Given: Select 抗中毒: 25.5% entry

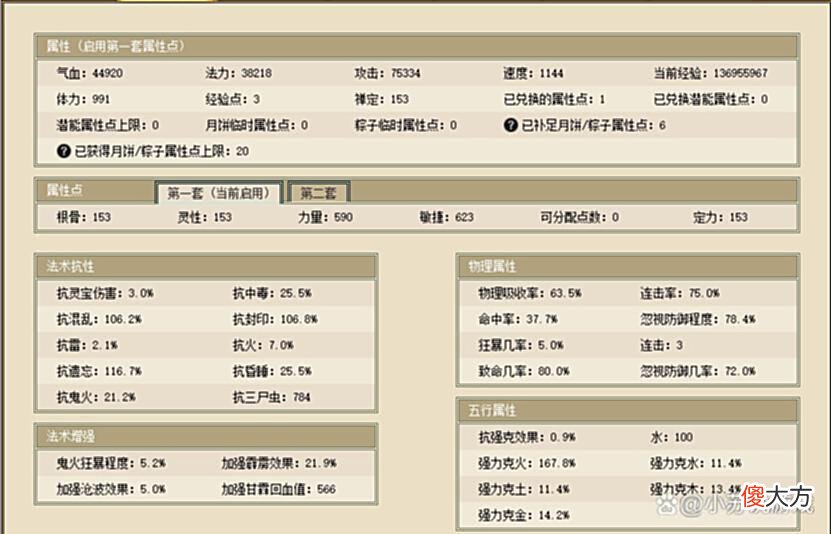Looking at the screenshot, I should pos(272,293).
